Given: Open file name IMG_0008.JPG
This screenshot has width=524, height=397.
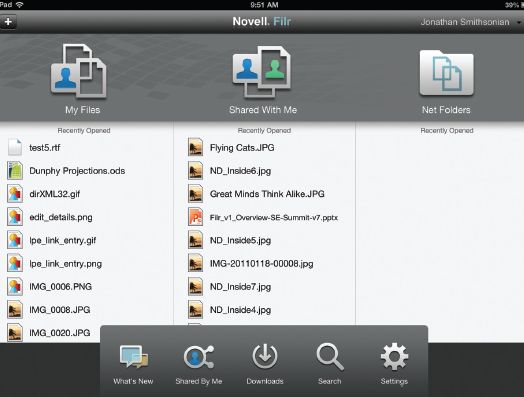Looking at the screenshot, I should (60, 310).
